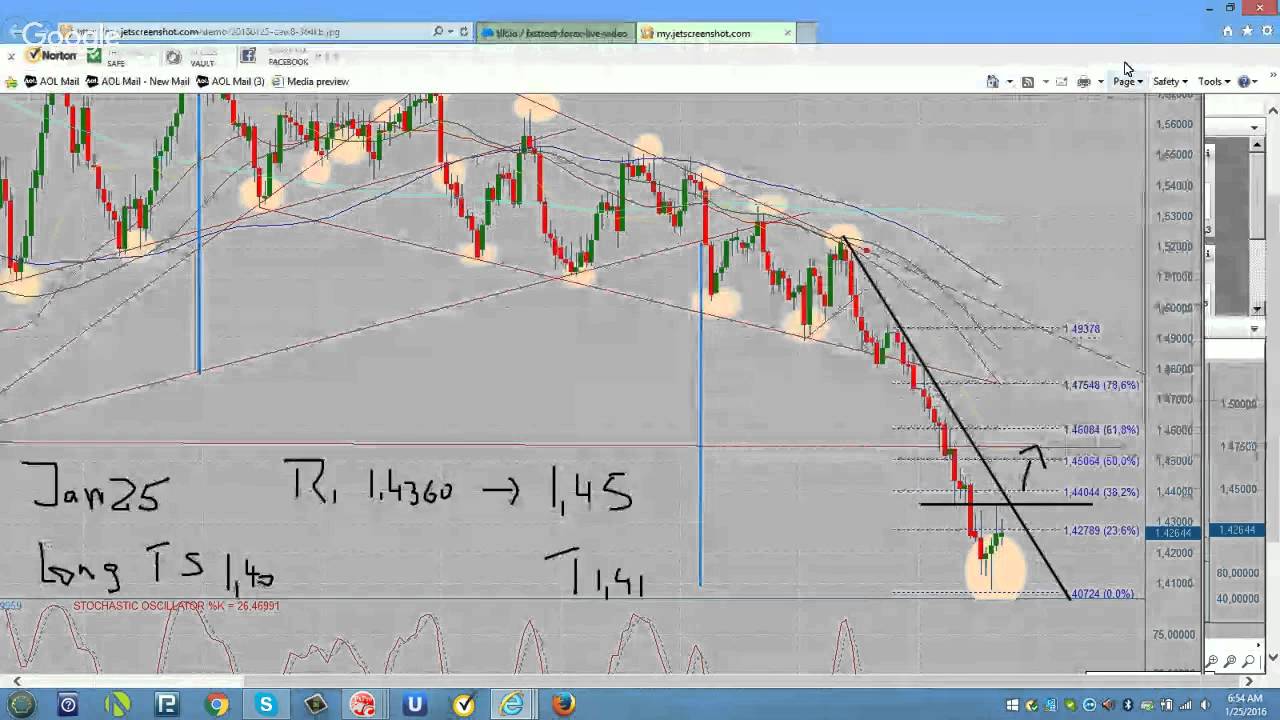
Task: Expand the Home icon dropdown arrow
Action: click(x=1009, y=82)
